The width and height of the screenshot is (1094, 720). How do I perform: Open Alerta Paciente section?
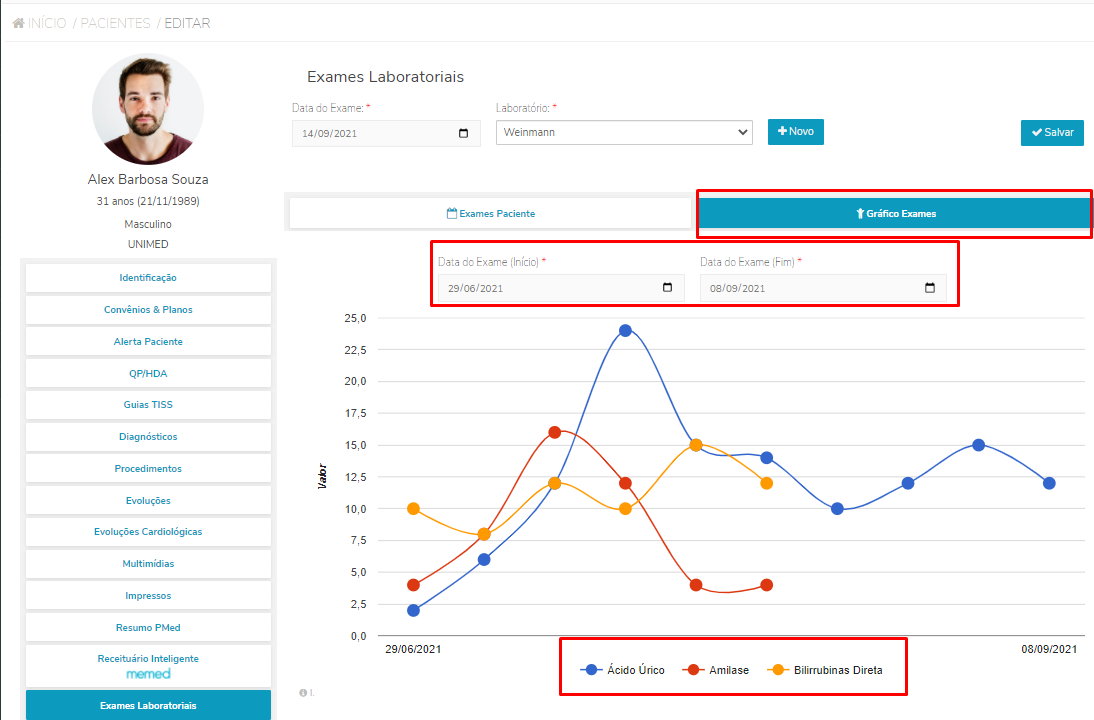click(148, 342)
